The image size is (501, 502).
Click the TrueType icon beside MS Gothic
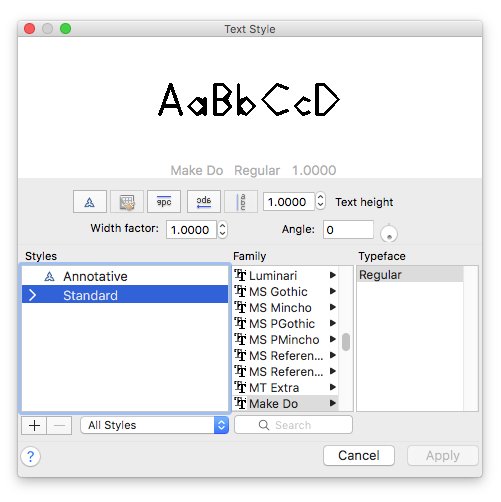click(240, 291)
